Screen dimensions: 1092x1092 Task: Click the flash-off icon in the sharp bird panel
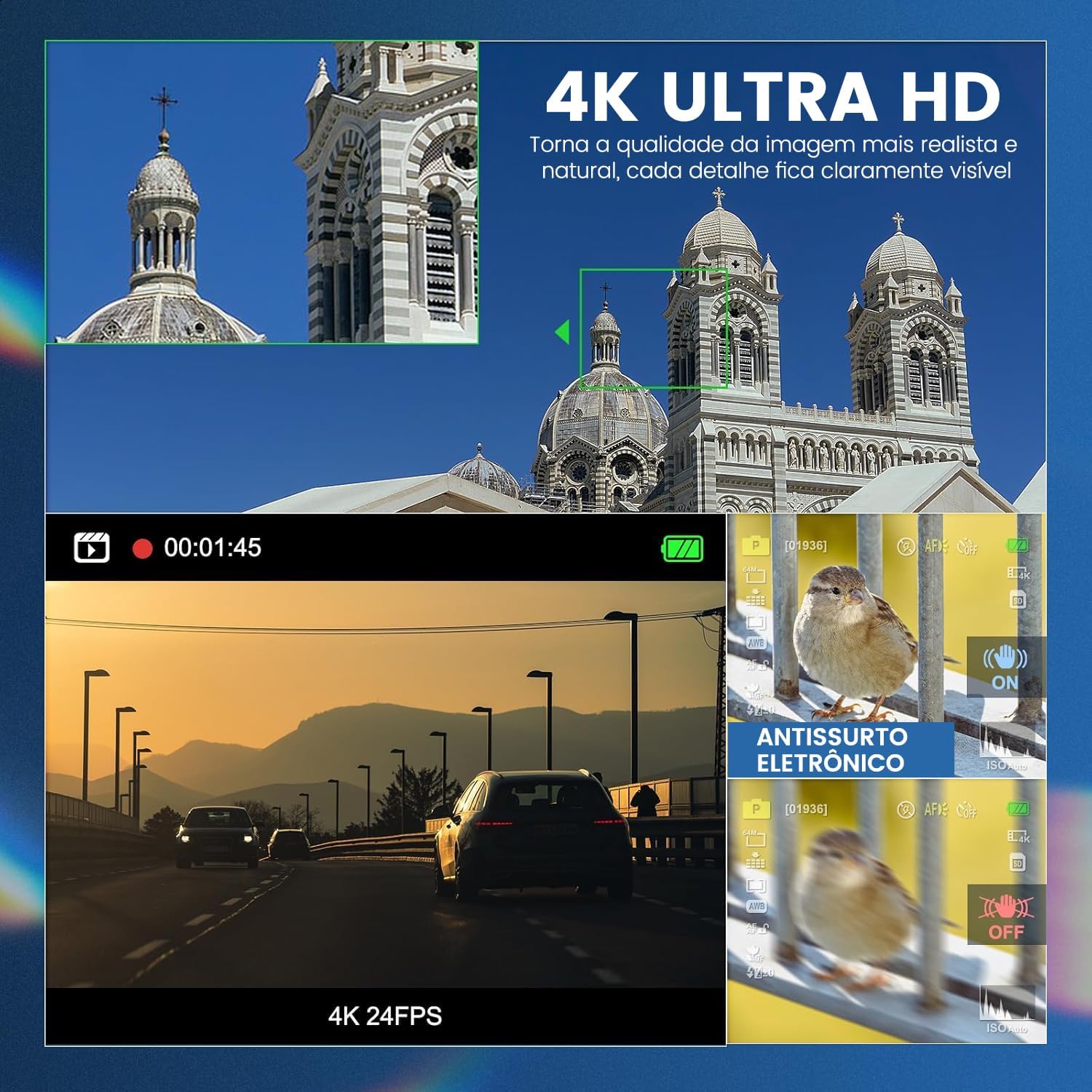tap(906, 546)
